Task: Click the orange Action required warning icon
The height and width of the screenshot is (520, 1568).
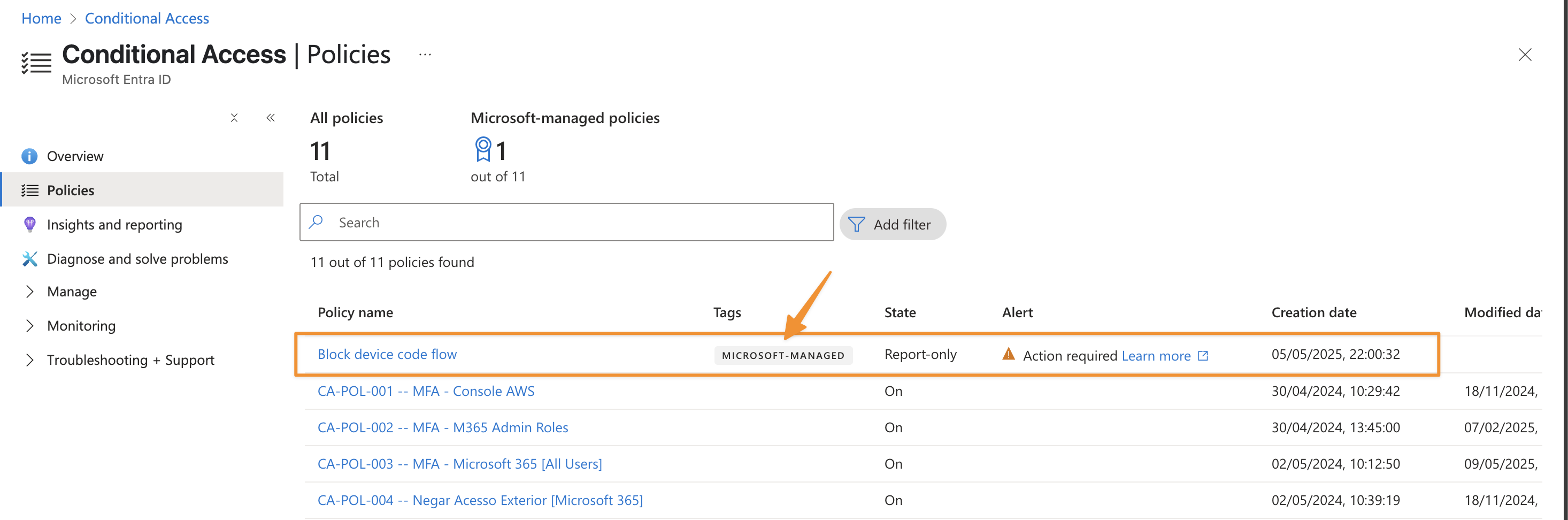Action: pos(1009,354)
